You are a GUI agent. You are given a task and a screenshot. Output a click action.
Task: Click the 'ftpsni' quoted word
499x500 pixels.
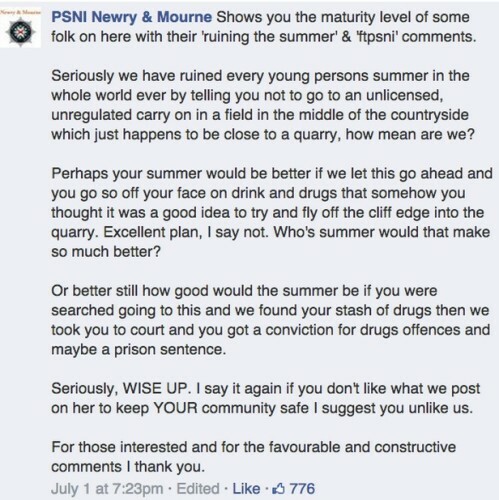(x=377, y=37)
